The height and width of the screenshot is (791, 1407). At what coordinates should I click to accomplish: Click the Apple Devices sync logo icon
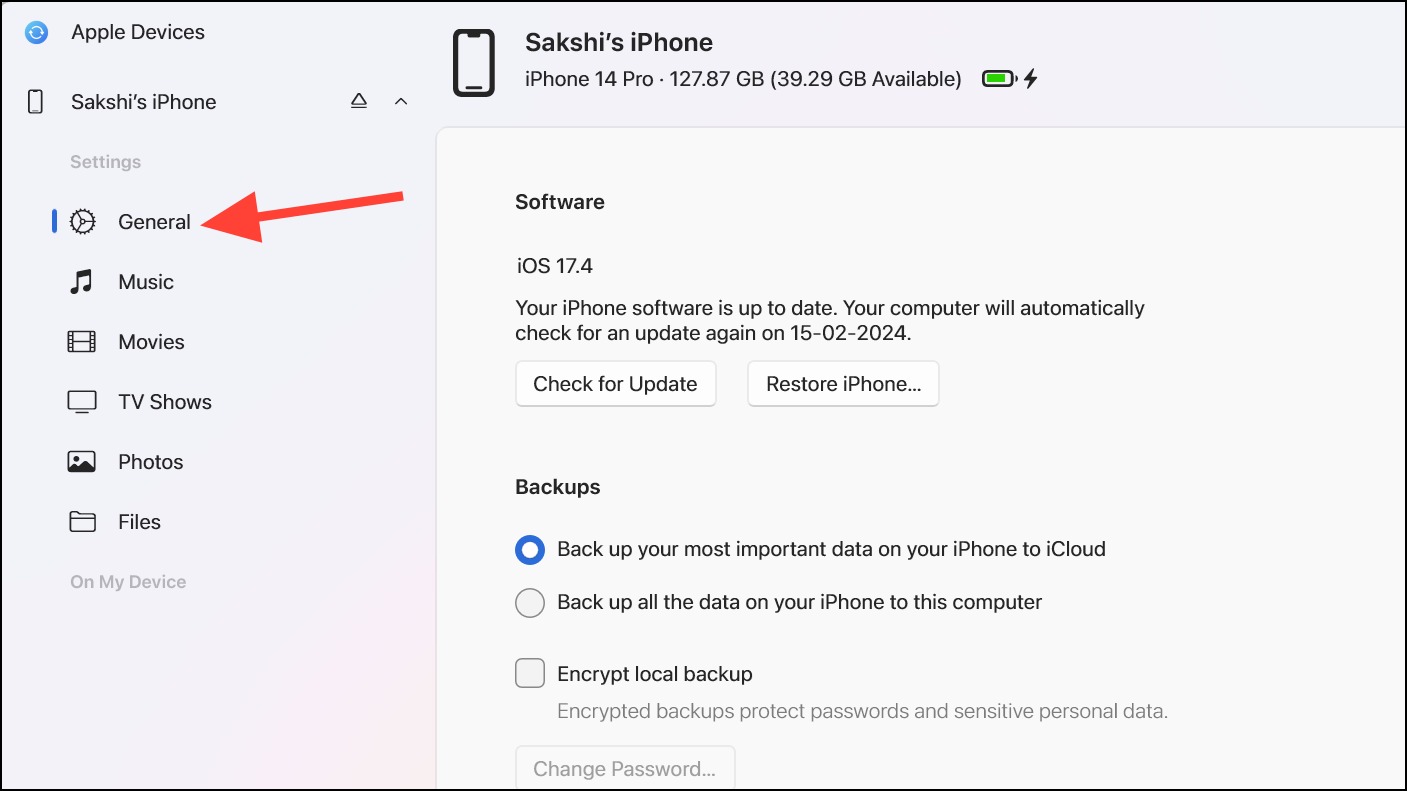tap(36, 33)
